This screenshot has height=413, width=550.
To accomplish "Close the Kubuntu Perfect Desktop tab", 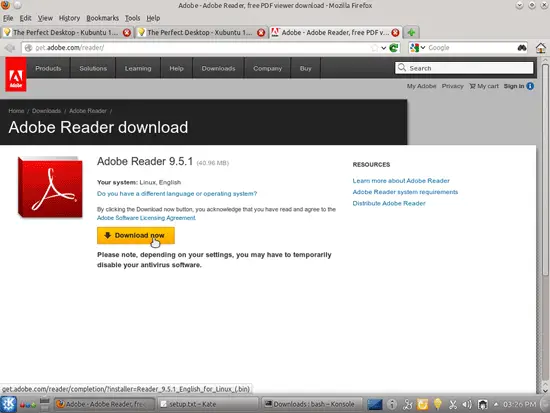I will [127, 33].
